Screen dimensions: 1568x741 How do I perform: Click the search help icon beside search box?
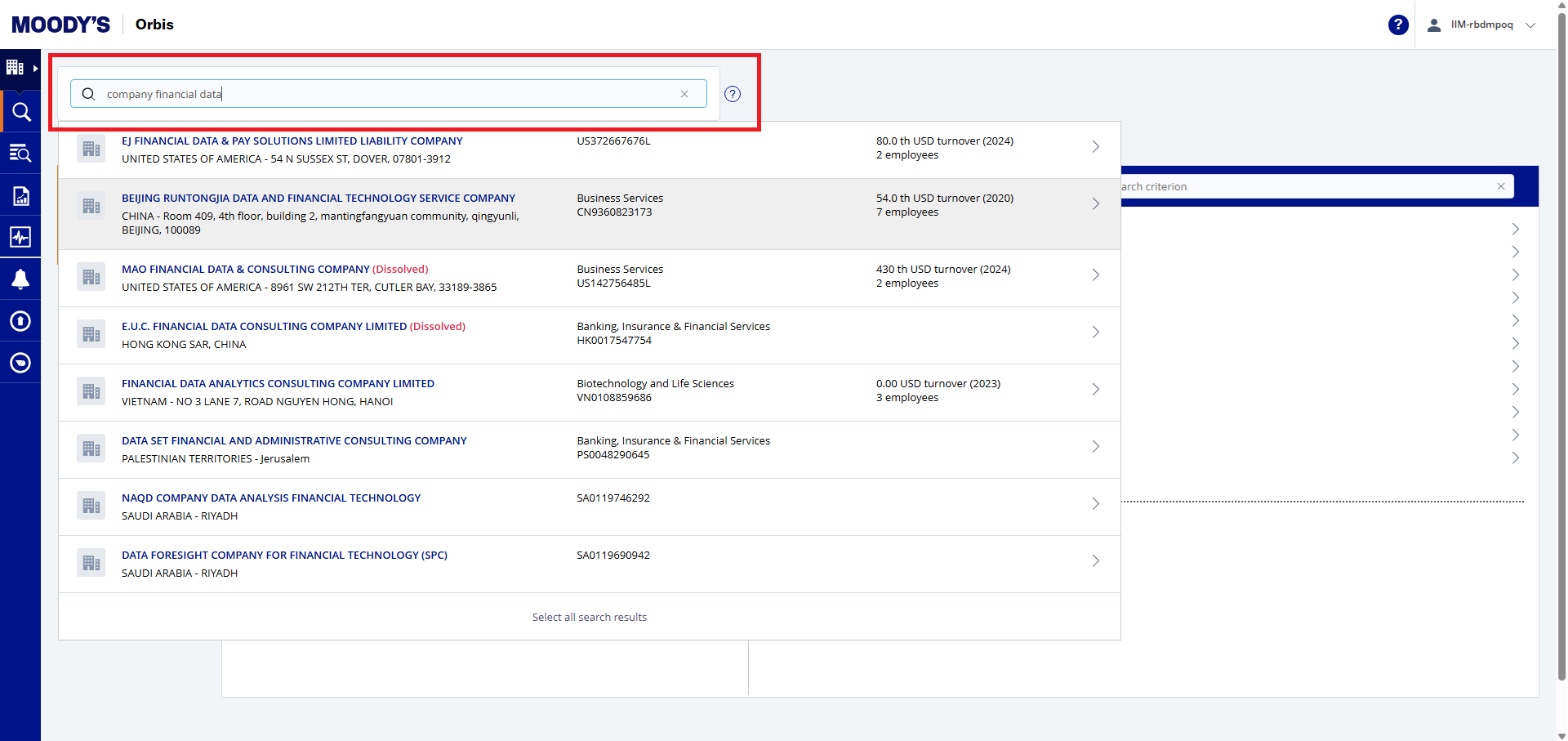(x=733, y=94)
